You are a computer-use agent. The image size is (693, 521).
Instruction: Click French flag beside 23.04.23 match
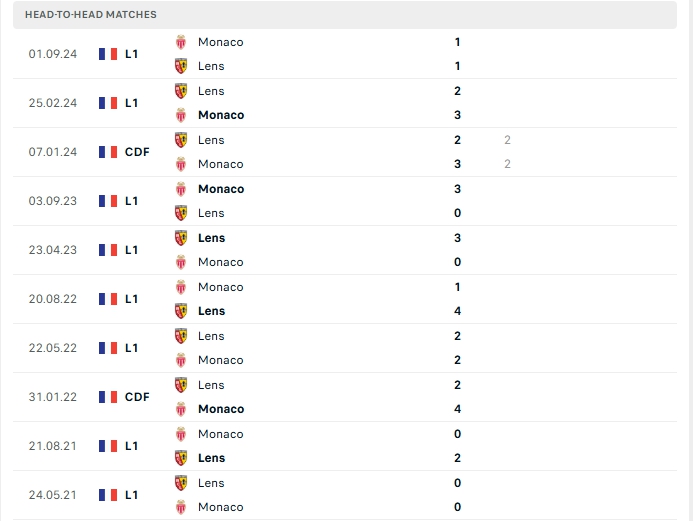tap(108, 250)
